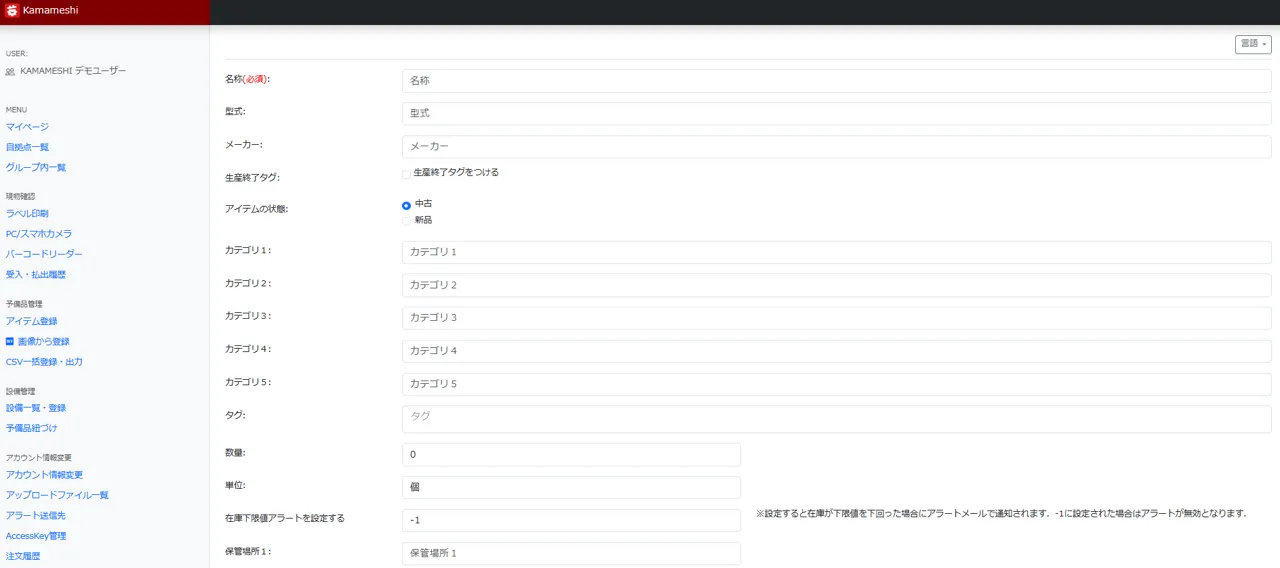Select the 新品 radio button

(406, 220)
